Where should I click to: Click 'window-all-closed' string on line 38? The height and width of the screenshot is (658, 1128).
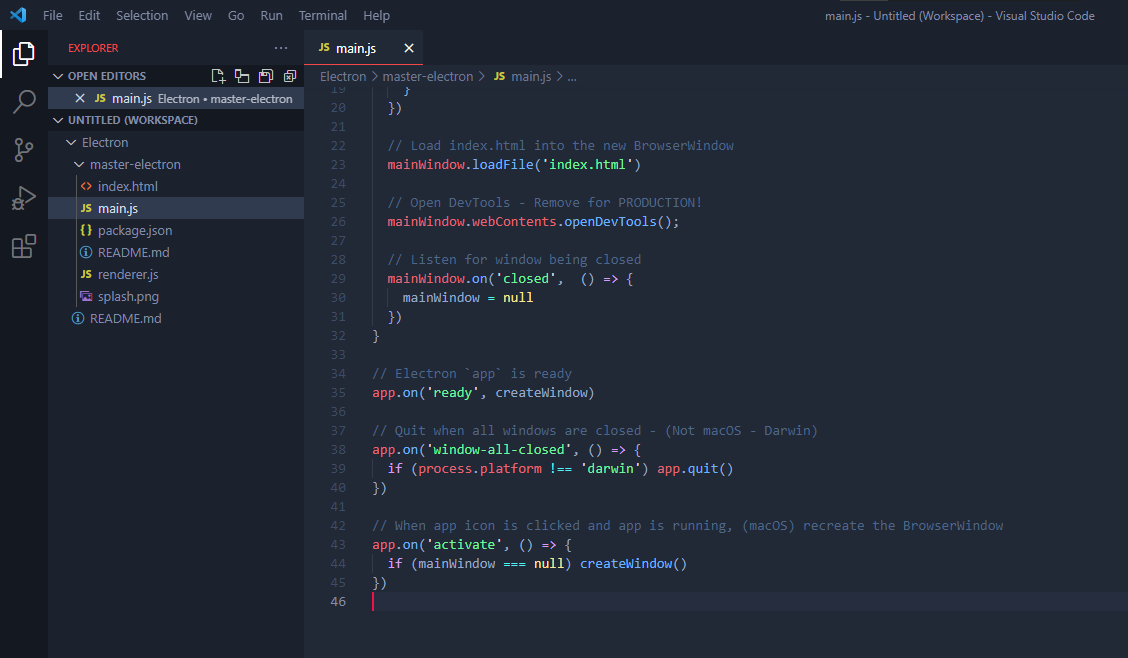pyautogui.click(x=499, y=449)
